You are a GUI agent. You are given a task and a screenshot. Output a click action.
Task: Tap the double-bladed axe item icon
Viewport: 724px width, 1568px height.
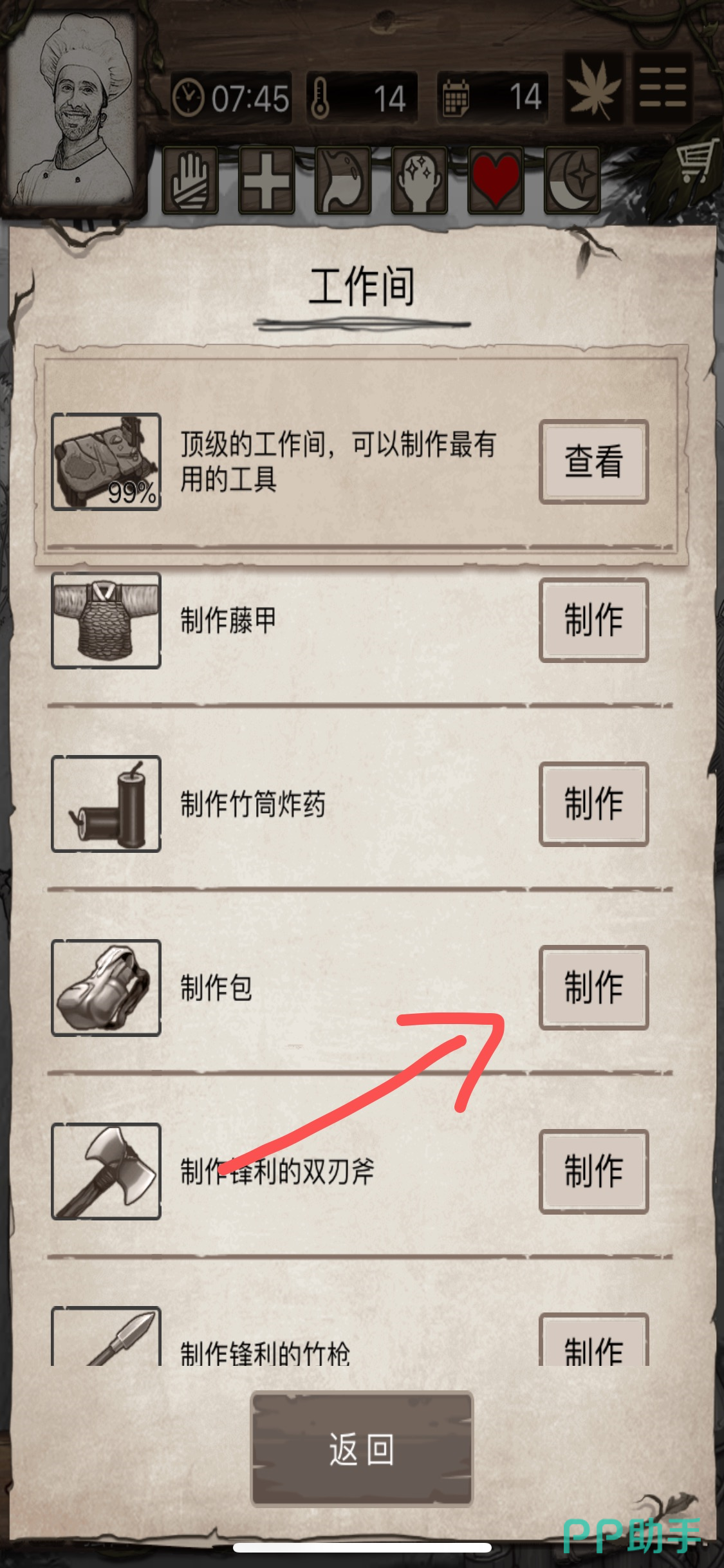click(106, 1171)
